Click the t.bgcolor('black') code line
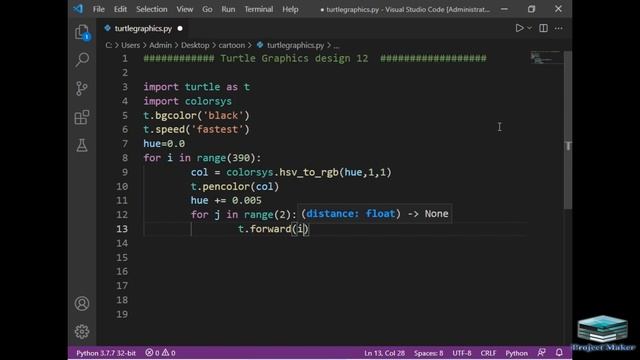Viewport: 640px width, 360px height. pyautogui.click(x=196, y=116)
